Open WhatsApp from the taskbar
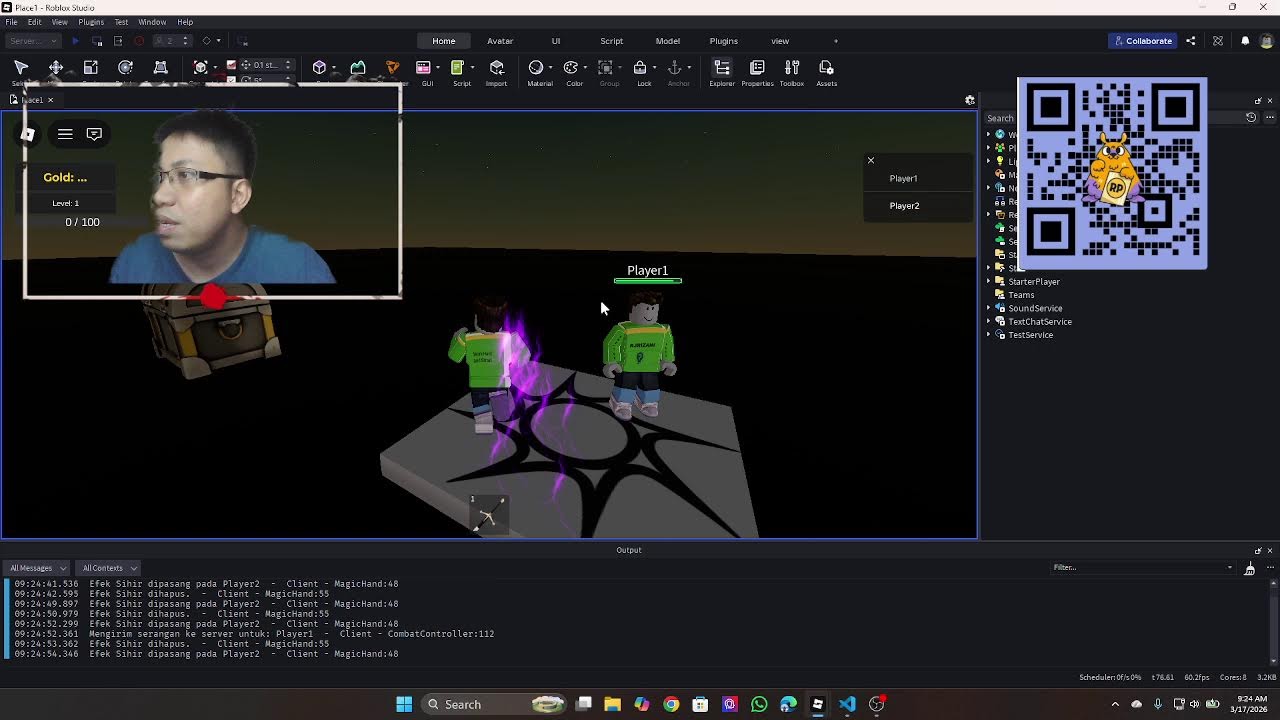The image size is (1280, 720). (759, 704)
